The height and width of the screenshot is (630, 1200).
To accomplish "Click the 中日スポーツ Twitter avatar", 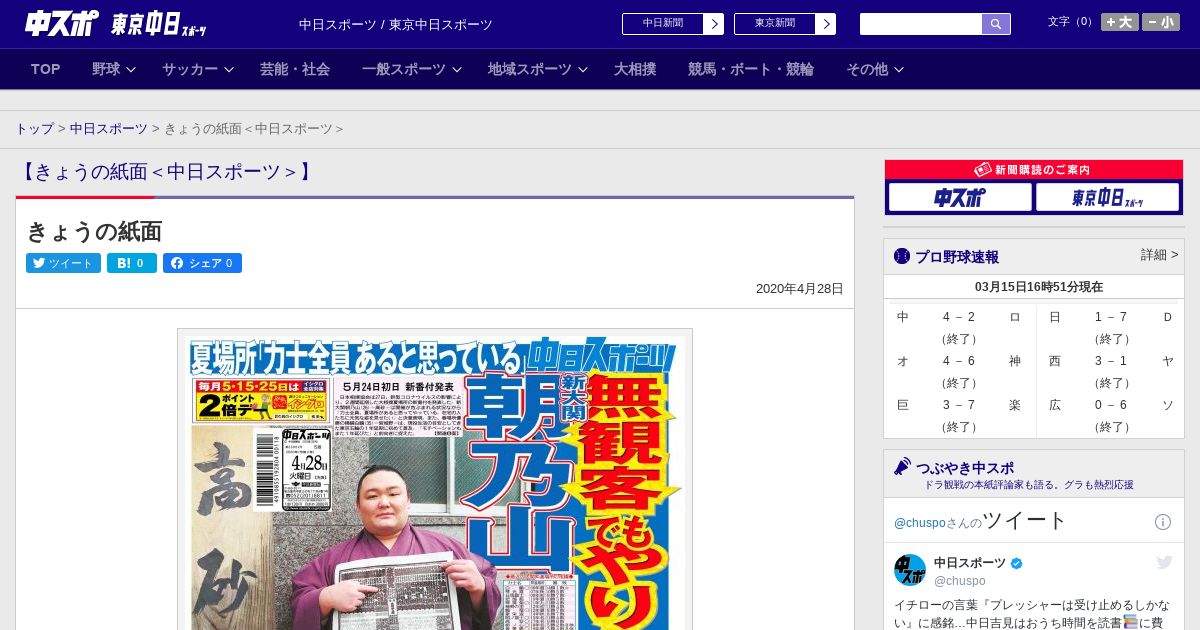I will pyautogui.click(x=910, y=570).
